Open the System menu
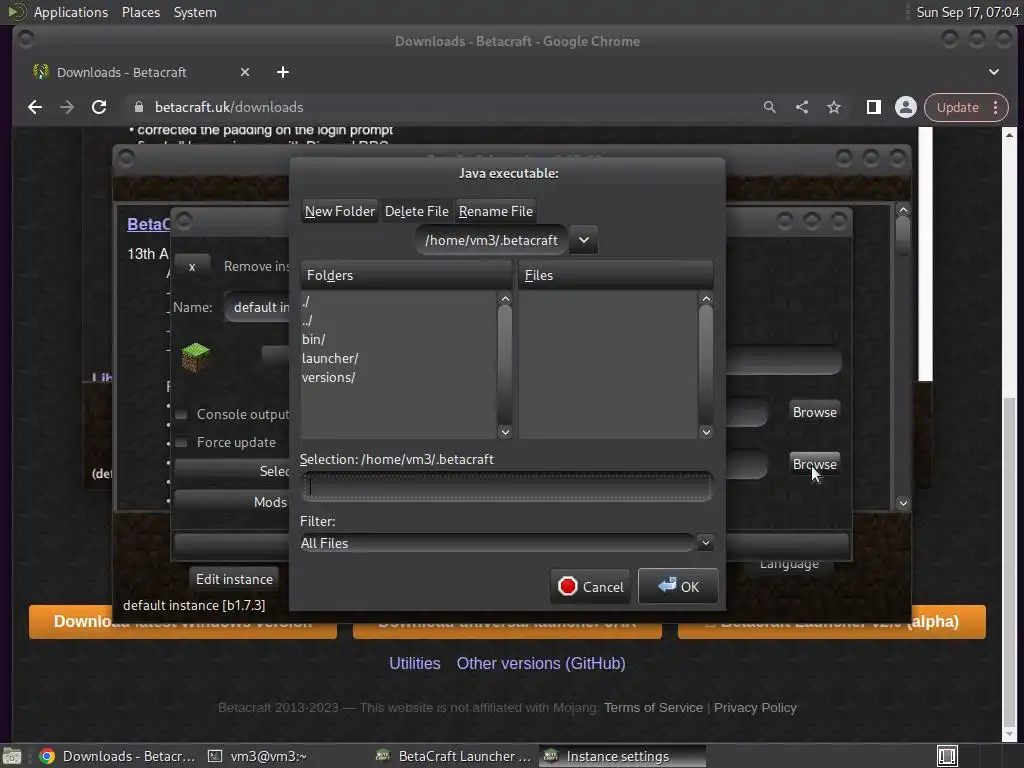 pos(195,12)
